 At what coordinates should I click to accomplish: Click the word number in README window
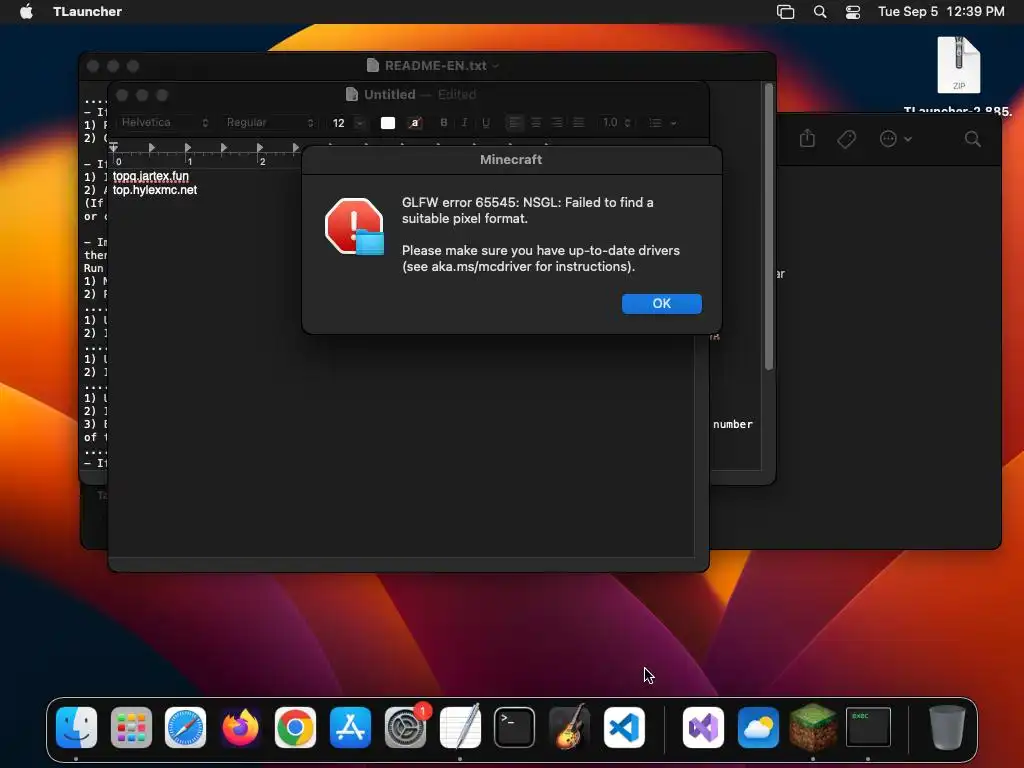coord(733,424)
